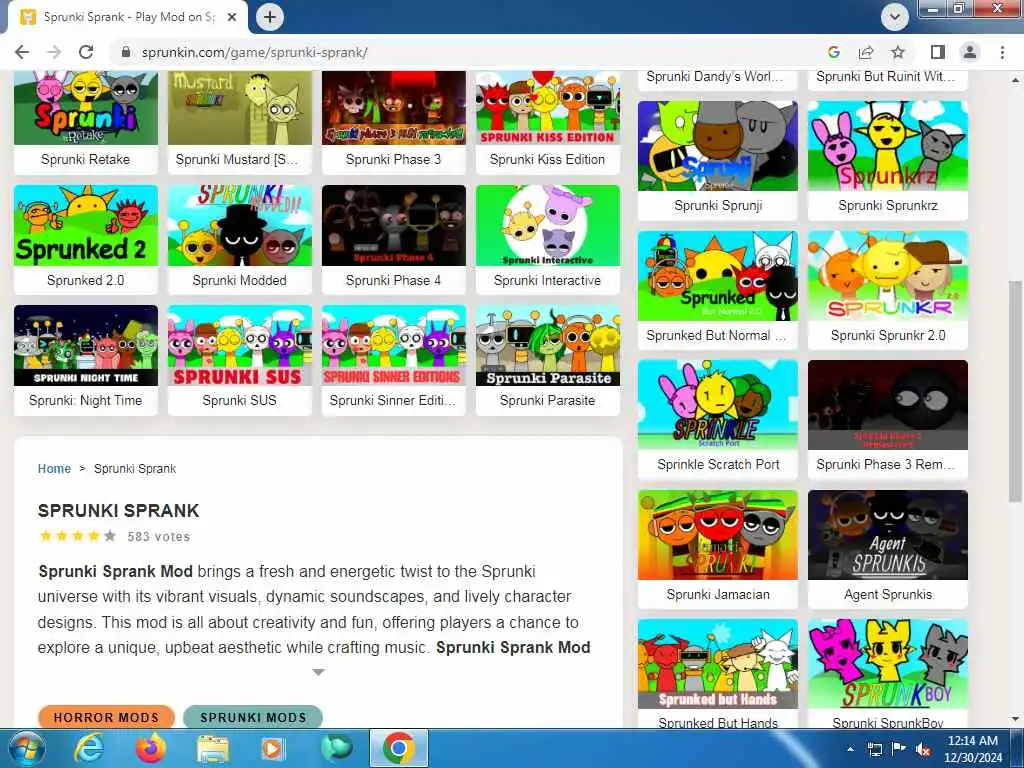Click the network tray icon
The image size is (1024, 768).
pos(874,749)
